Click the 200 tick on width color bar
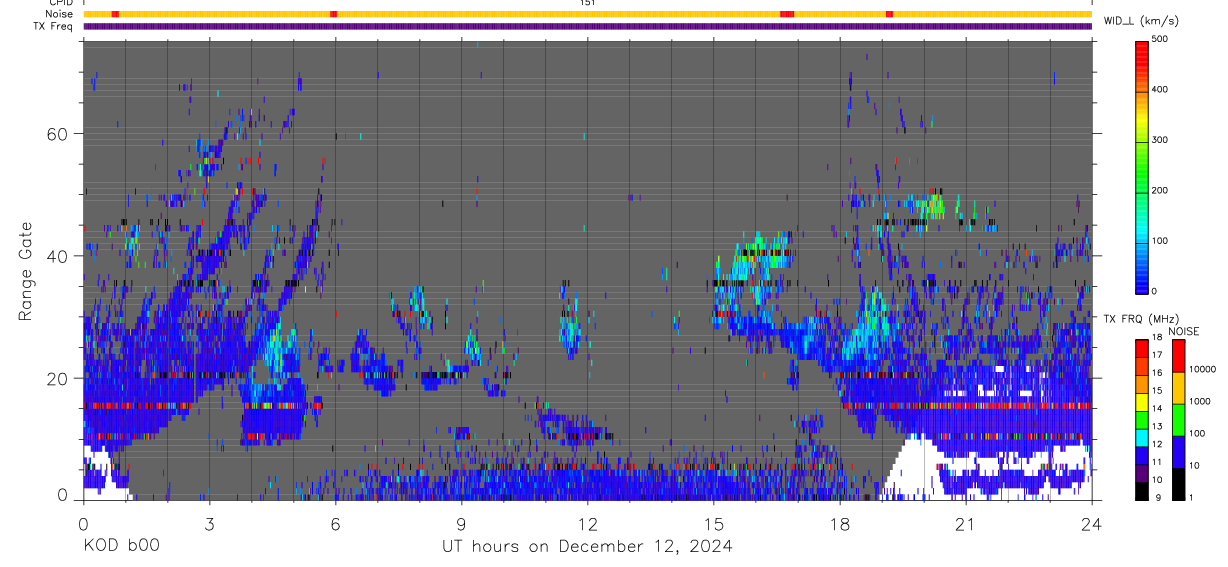The image size is (1228, 567). 1160,191
